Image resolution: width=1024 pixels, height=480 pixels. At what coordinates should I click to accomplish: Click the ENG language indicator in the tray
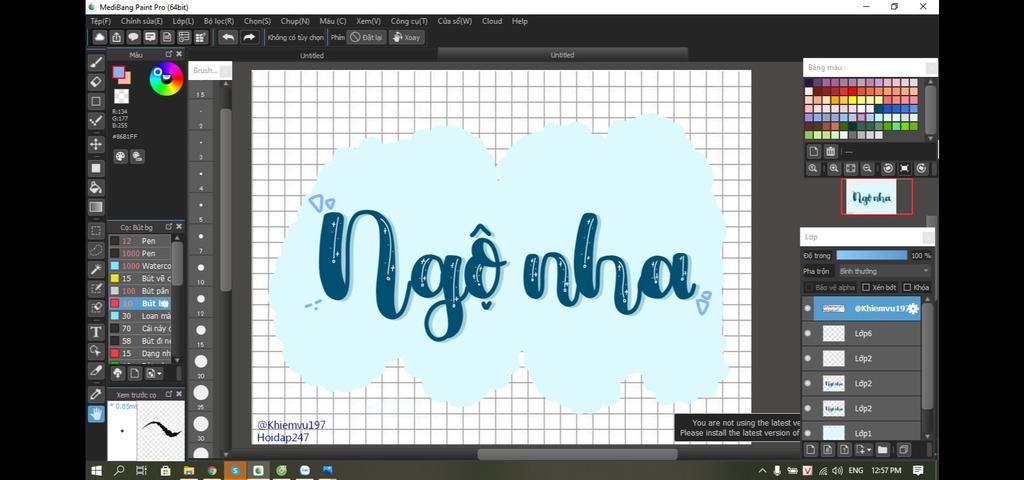tap(856, 470)
